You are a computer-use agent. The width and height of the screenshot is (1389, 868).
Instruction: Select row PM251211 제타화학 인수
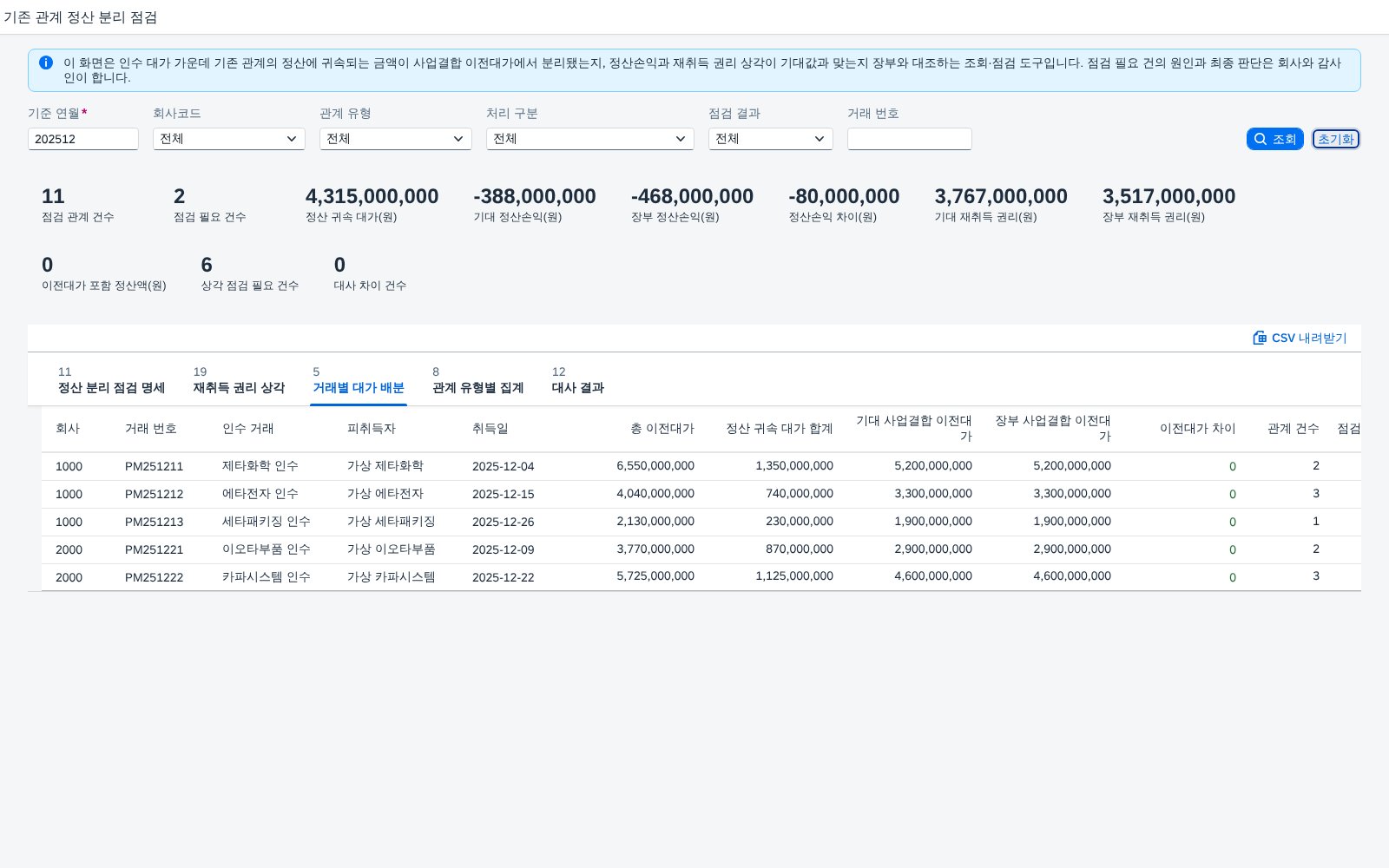701,466
